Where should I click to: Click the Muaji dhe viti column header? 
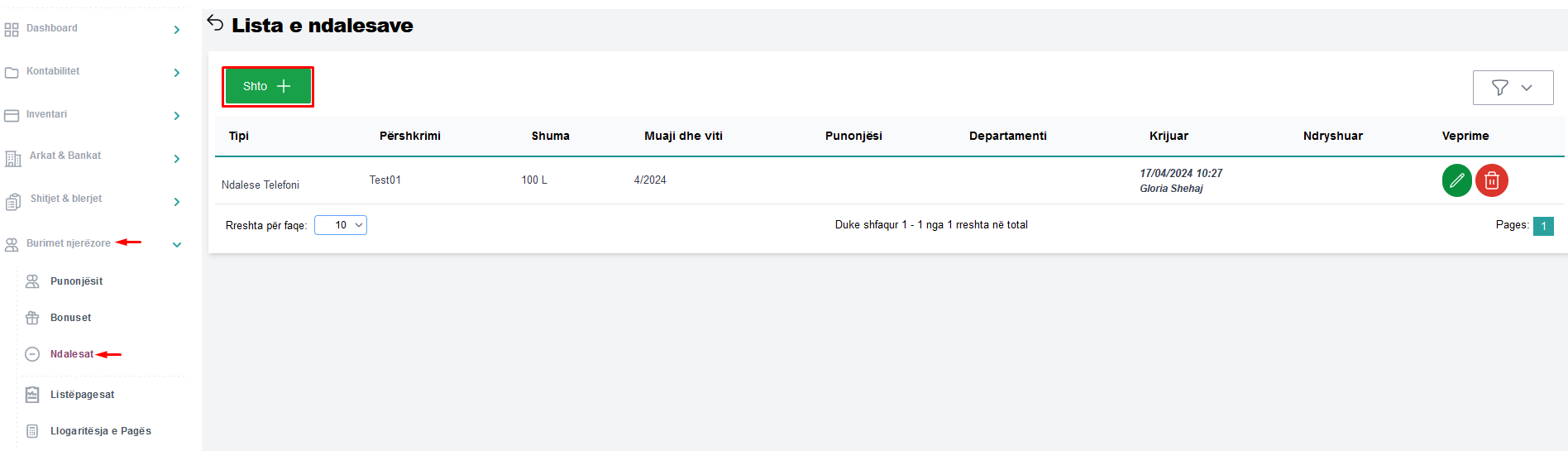coord(683,136)
